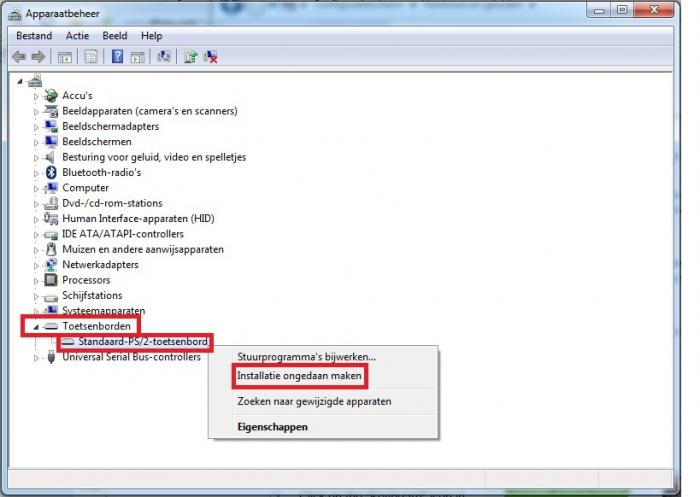Close the Apparaatbeheer window
700x497 pixels.
(654, 9)
